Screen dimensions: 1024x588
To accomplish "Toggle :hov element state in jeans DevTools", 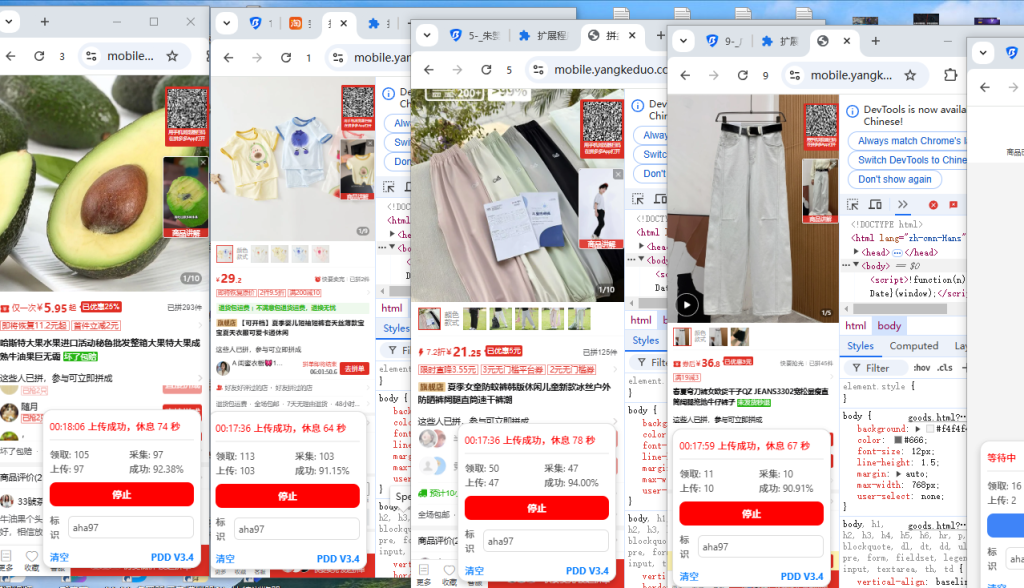I will [921, 368].
